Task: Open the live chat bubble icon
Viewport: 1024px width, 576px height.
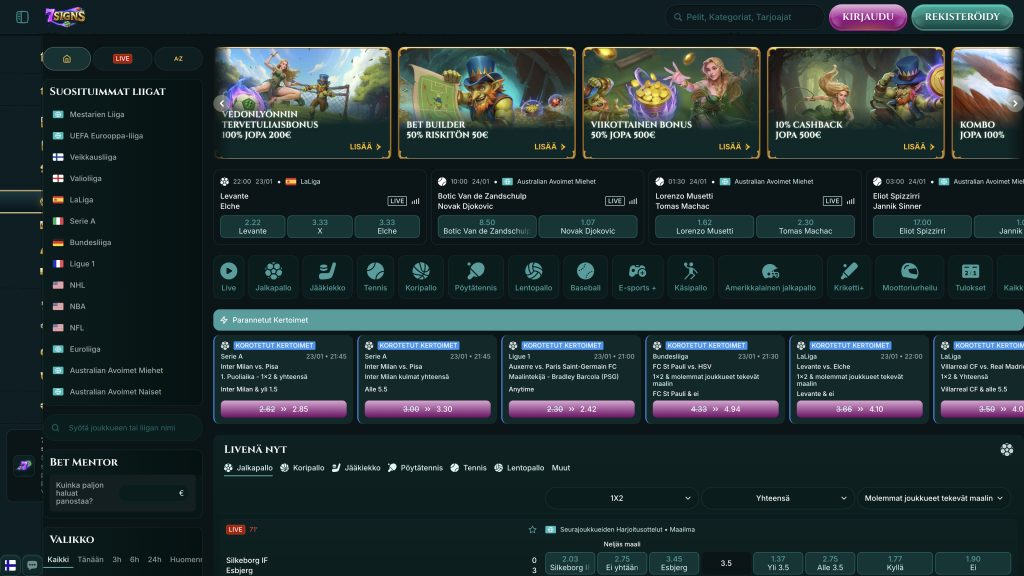Action: [x=32, y=565]
